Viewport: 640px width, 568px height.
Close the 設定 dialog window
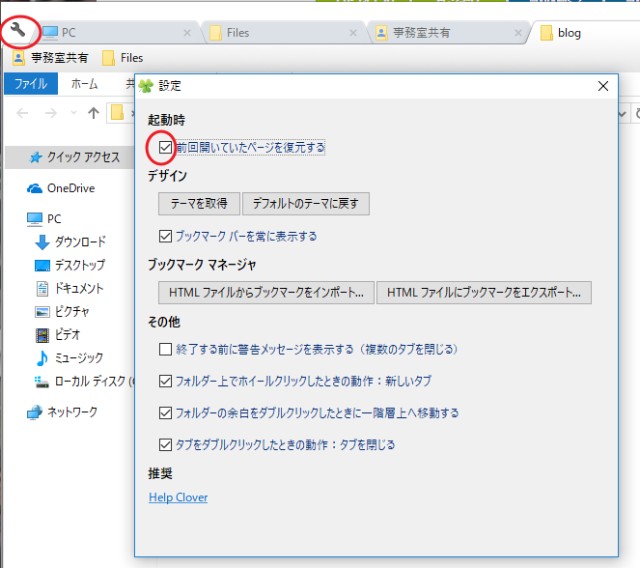[602, 86]
